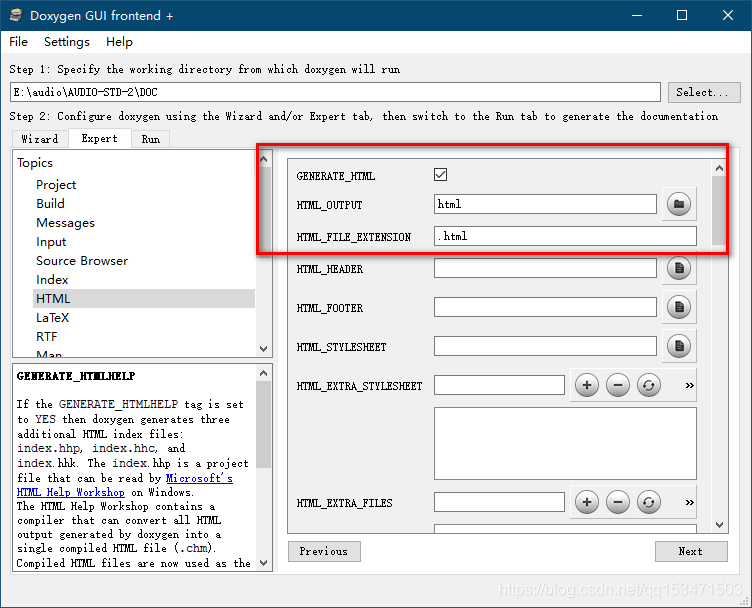
Task: Select Project in Topics list
Action: point(56,185)
